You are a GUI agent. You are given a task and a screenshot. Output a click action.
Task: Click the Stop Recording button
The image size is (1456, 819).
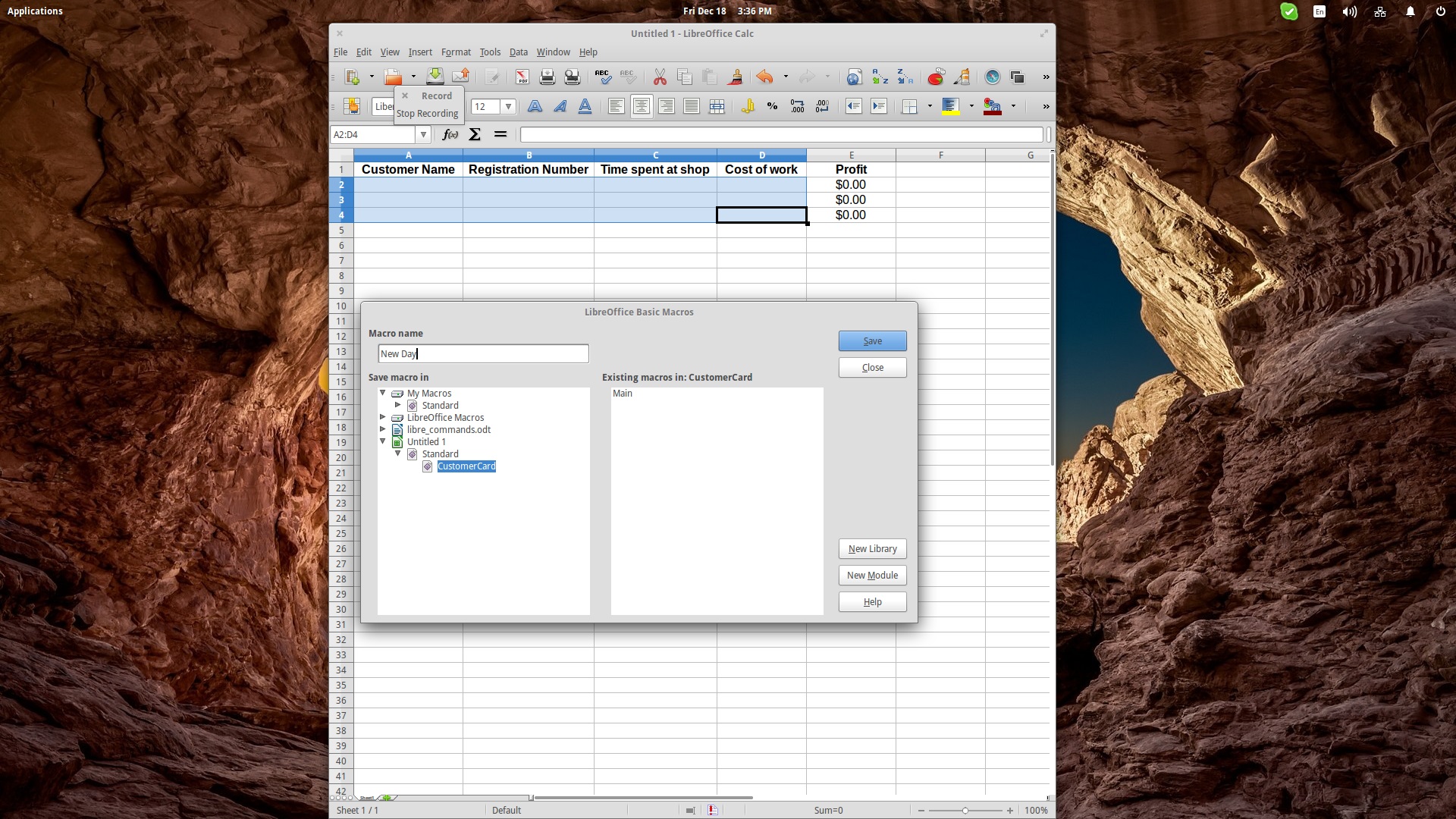click(428, 114)
